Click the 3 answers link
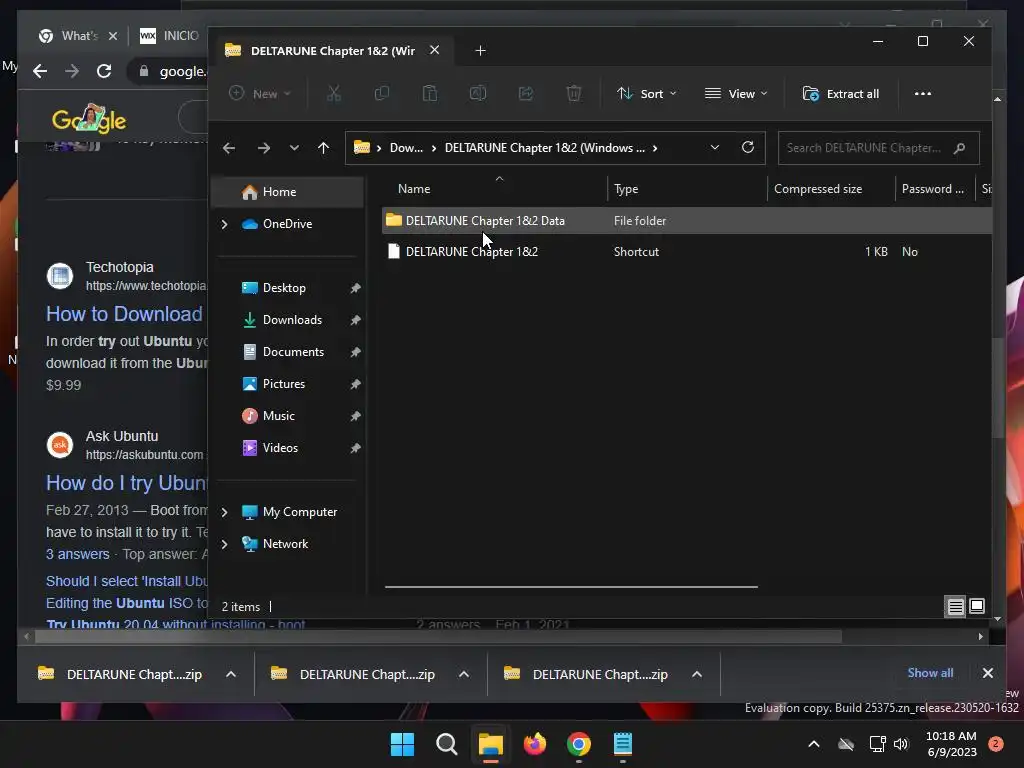Viewport: 1024px width, 768px height. click(x=78, y=554)
